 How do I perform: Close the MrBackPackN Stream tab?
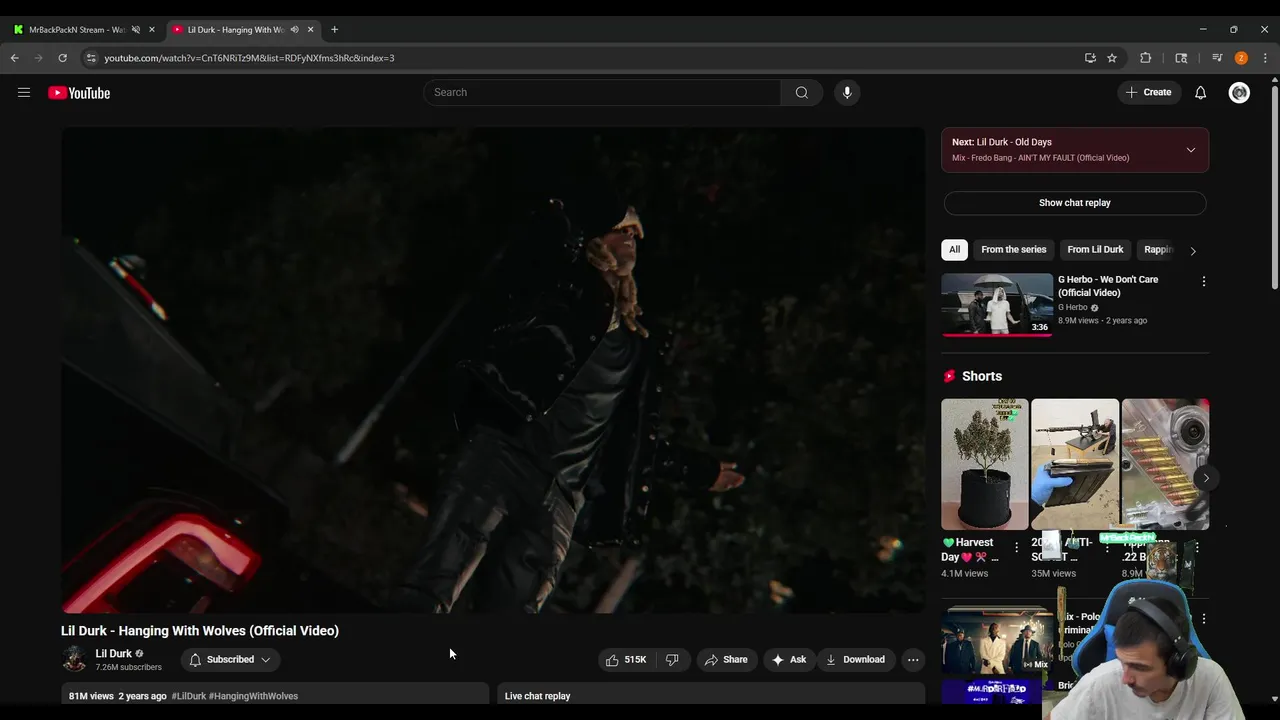[x=151, y=29]
